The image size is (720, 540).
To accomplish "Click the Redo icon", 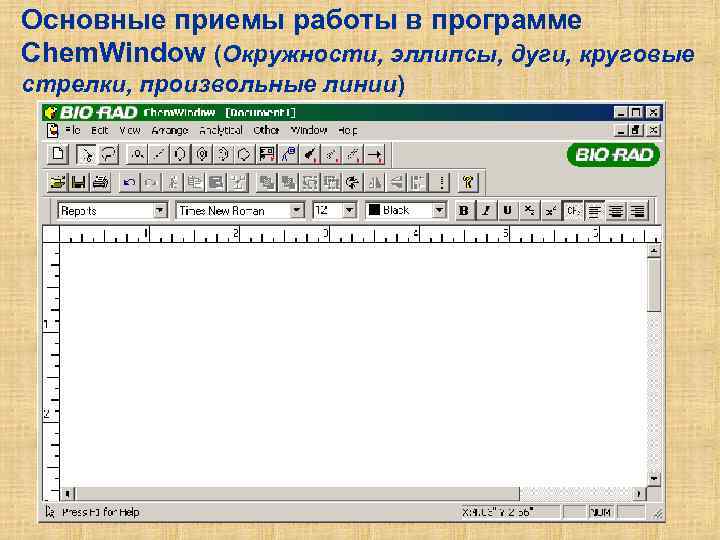I will click(x=150, y=183).
